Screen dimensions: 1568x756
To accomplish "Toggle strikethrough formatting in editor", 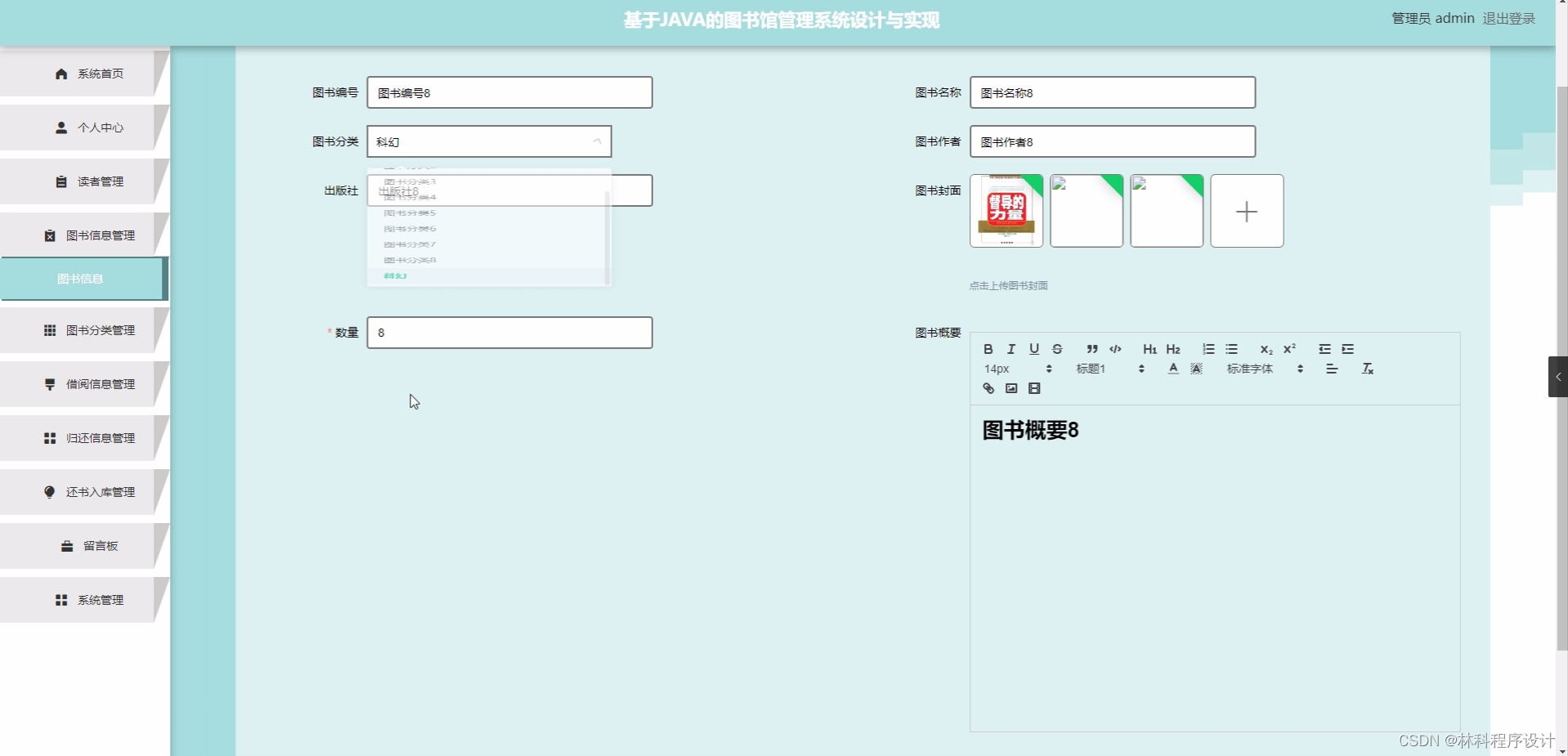I will click(x=1057, y=349).
